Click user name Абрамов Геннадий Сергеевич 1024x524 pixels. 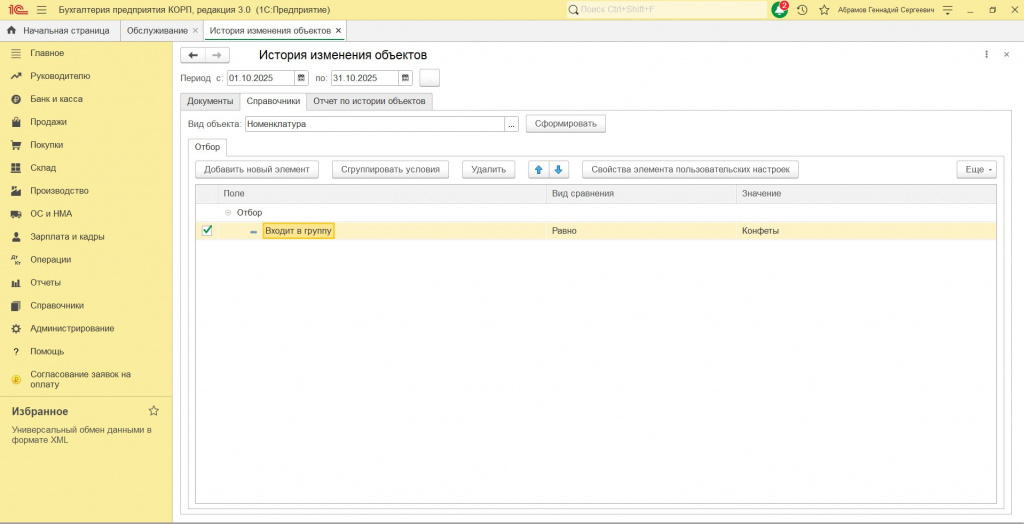[x=886, y=10]
